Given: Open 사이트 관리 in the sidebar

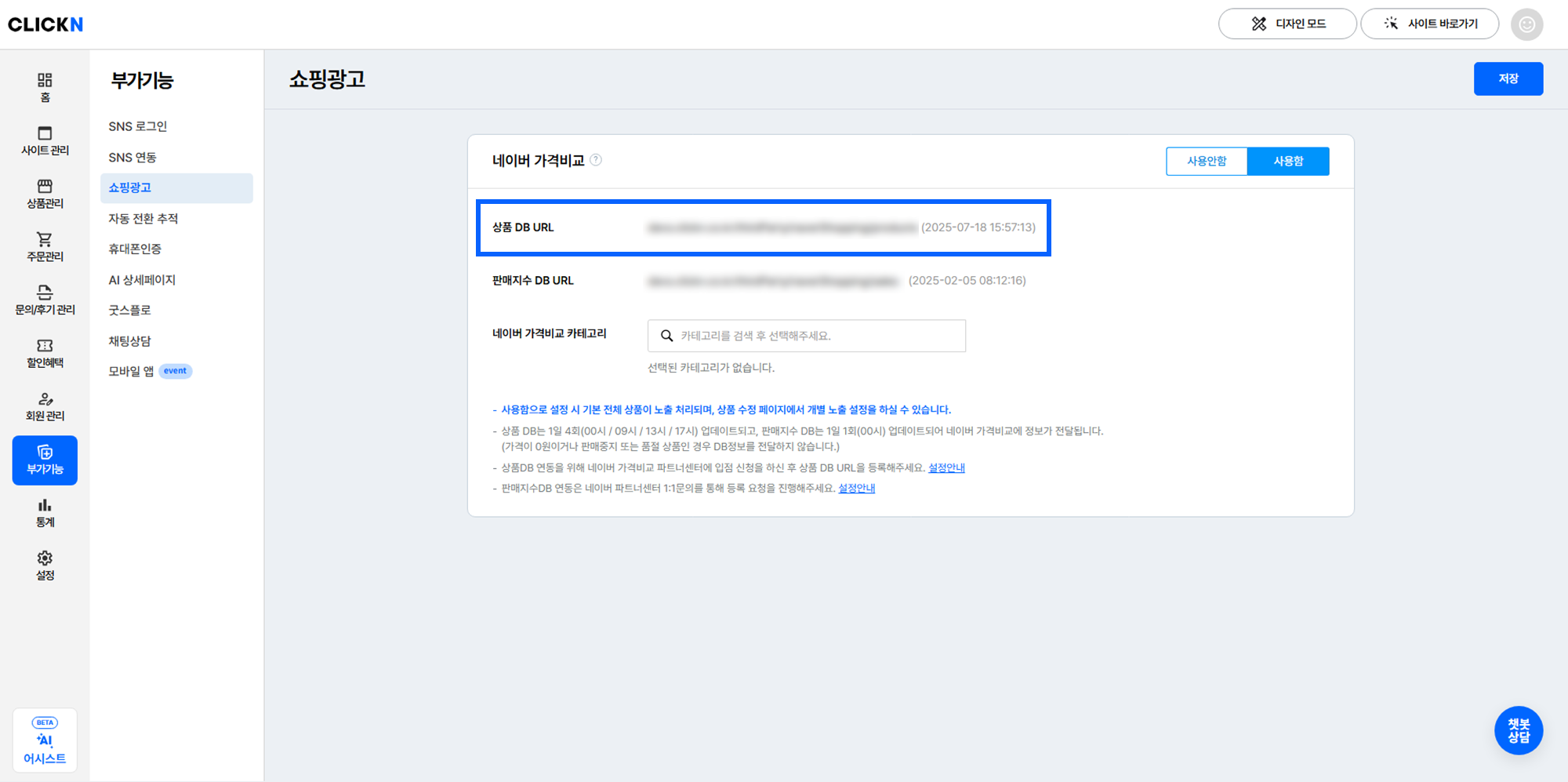Looking at the screenshot, I should click(x=45, y=140).
